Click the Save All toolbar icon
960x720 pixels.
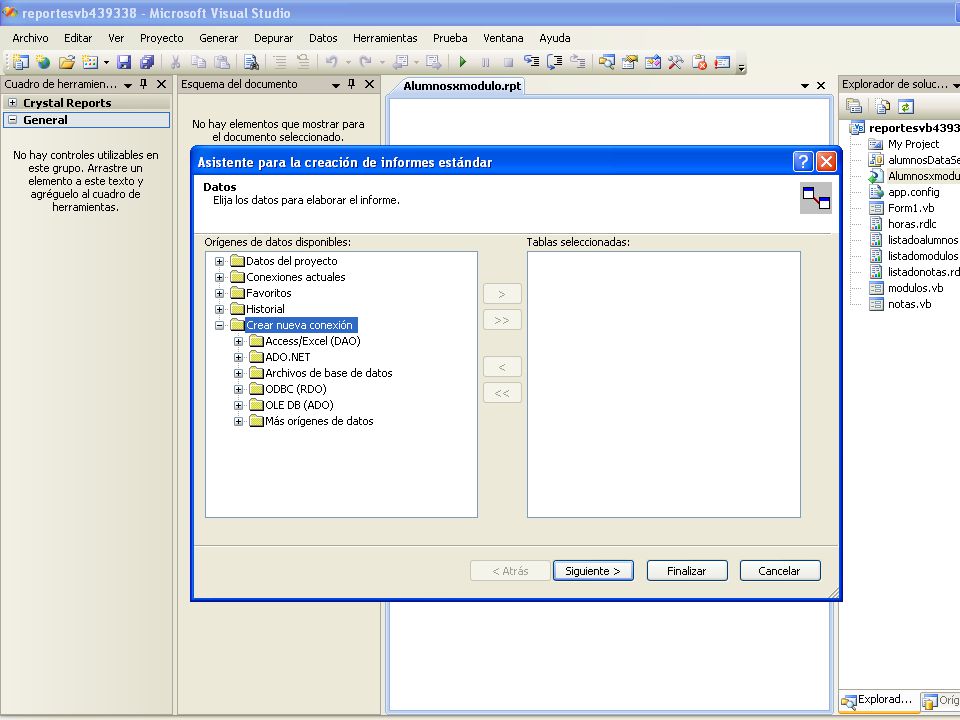(x=147, y=62)
